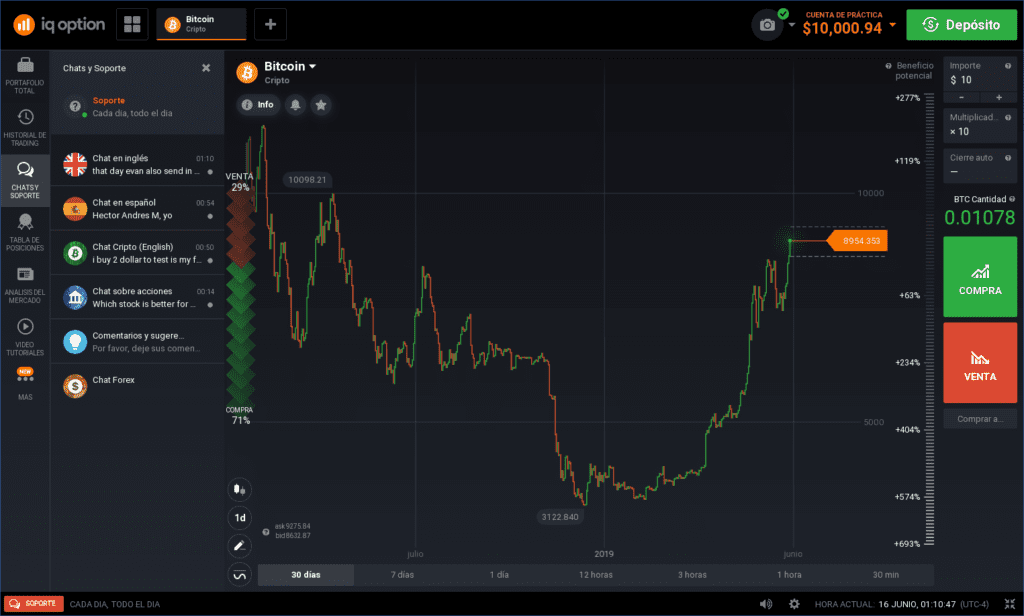Open Tabla de Posiciones sidebar item
Viewport: 1024px width, 616px height.
25,233
